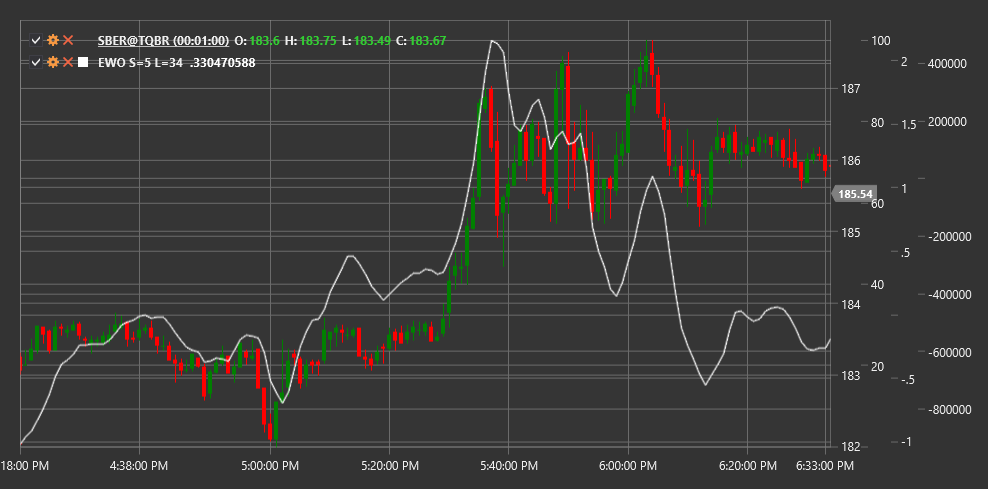This screenshot has width=988, height=489.
Task: Click the 100 level on oscillator axis
Action: [x=880, y=40]
